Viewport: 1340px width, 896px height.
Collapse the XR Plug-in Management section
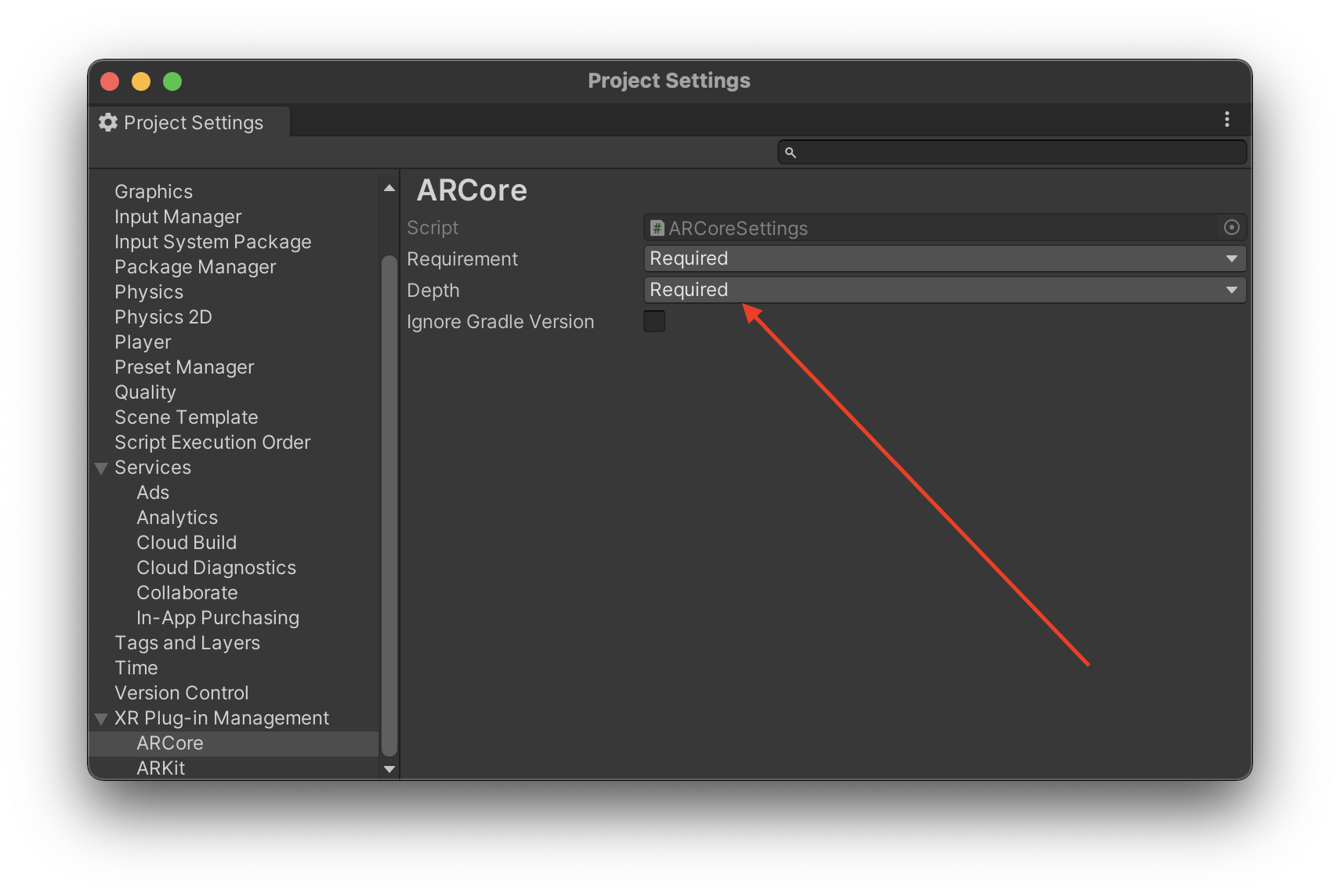tap(100, 718)
